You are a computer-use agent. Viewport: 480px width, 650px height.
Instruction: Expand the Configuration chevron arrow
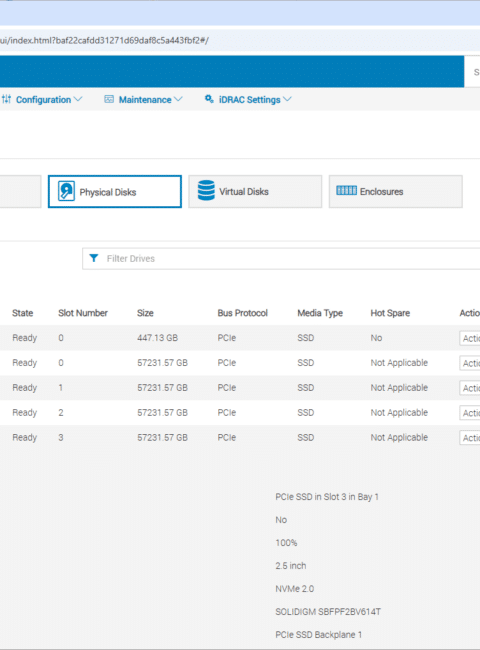click(x=78, y=99)
